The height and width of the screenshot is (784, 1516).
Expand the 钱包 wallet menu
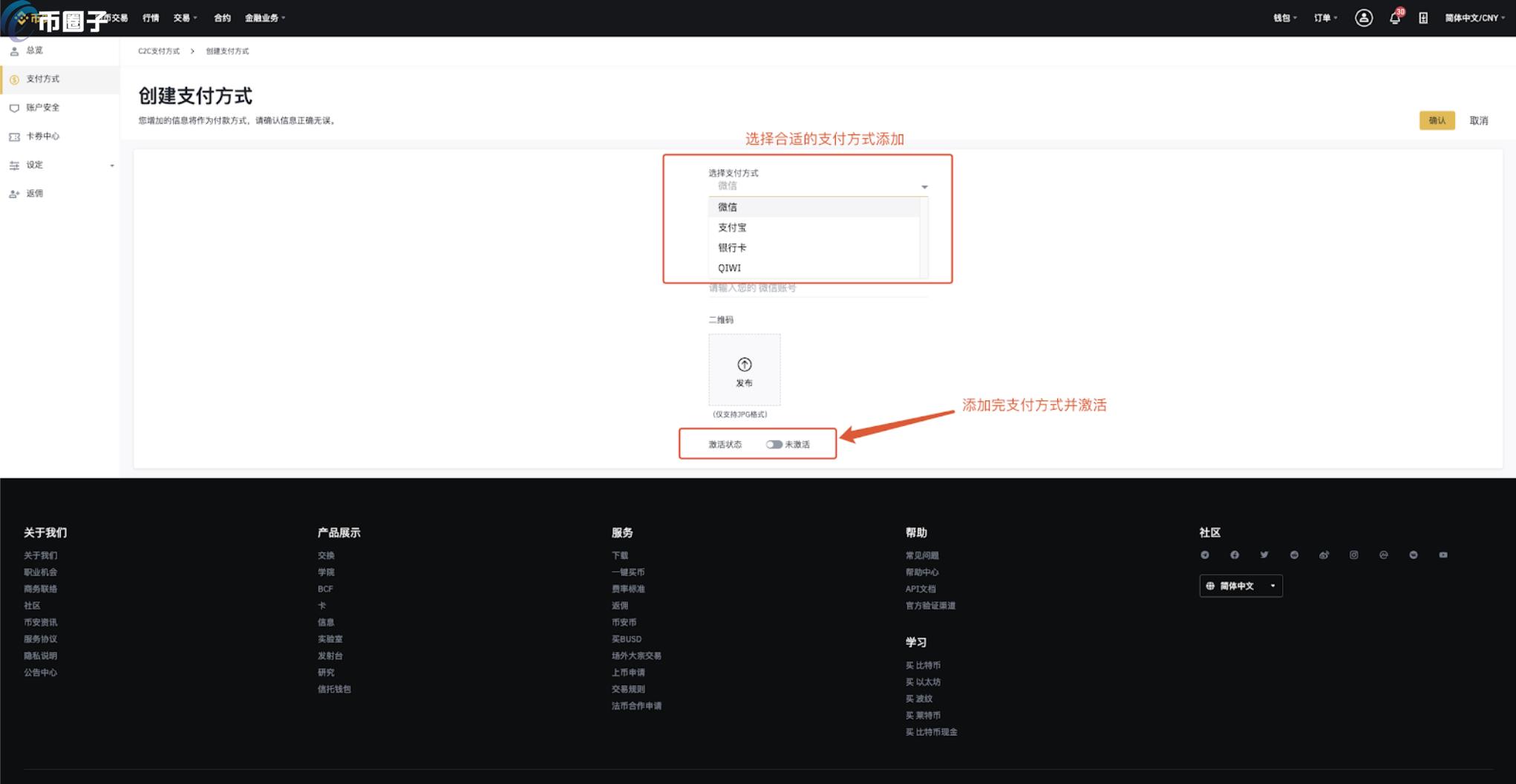(x=1285, y=18)
